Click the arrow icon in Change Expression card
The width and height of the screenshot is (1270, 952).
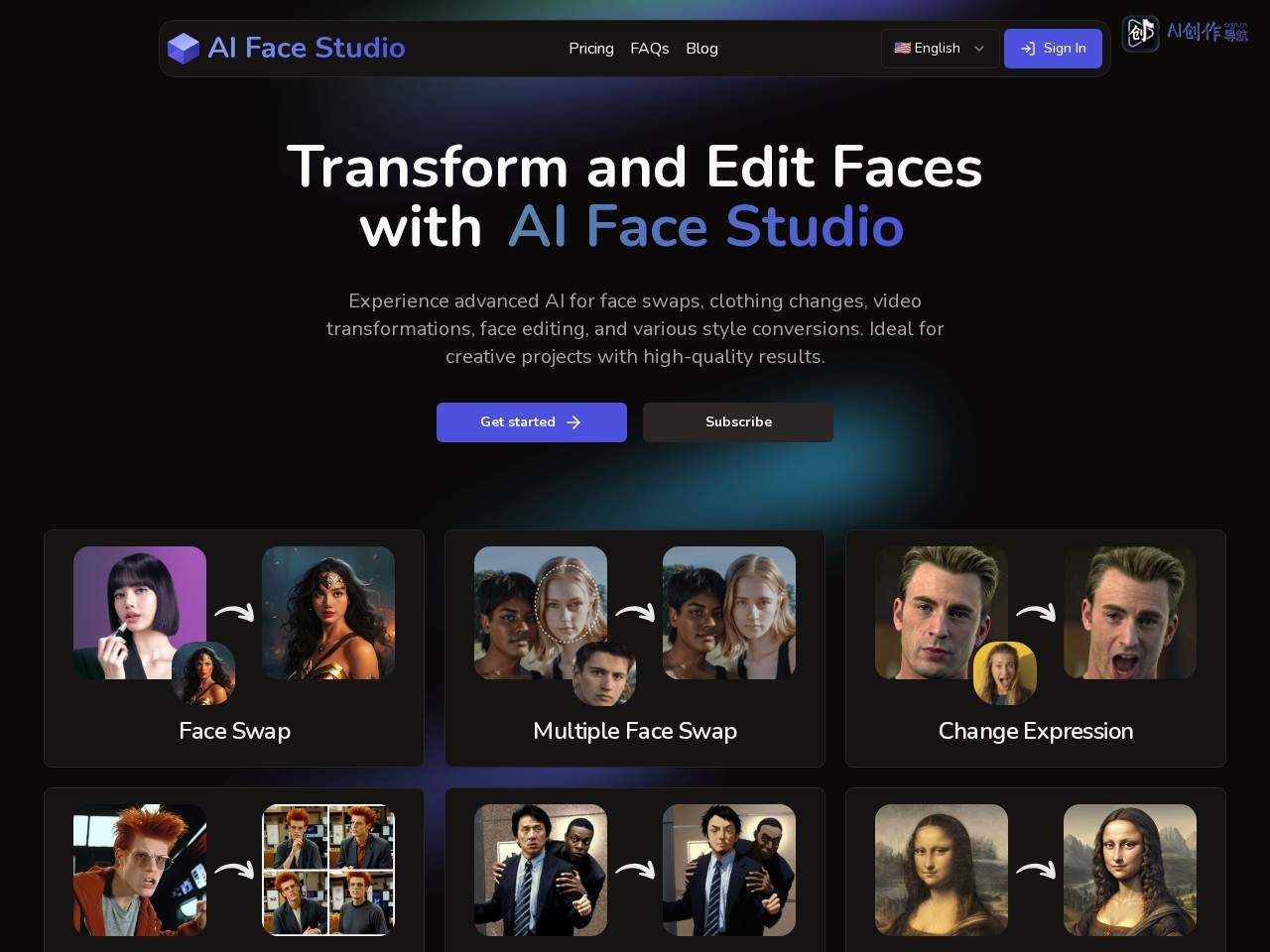pyautogui.click(x=1036, y=613)
